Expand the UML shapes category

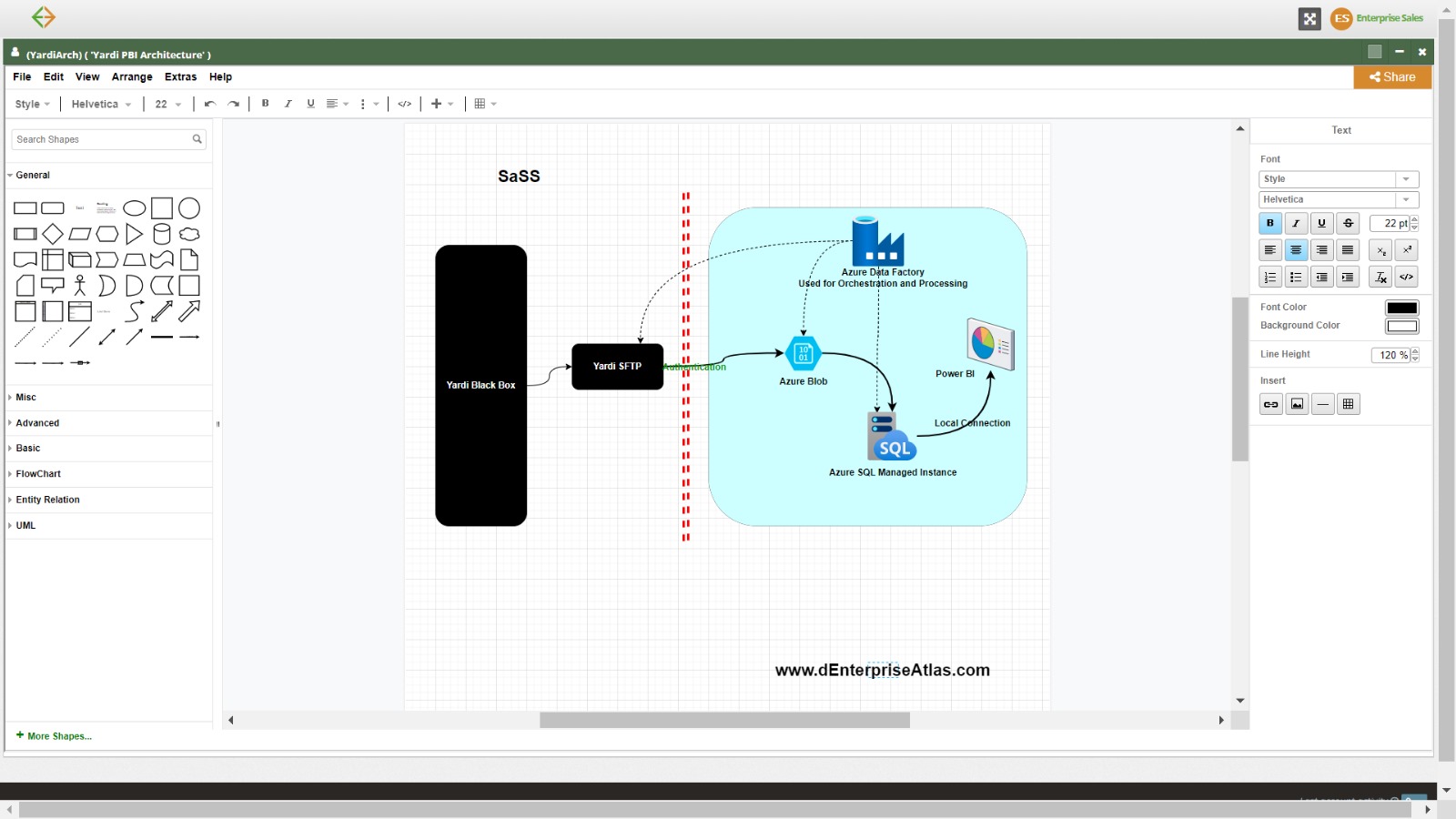click(x=109, y=525)
